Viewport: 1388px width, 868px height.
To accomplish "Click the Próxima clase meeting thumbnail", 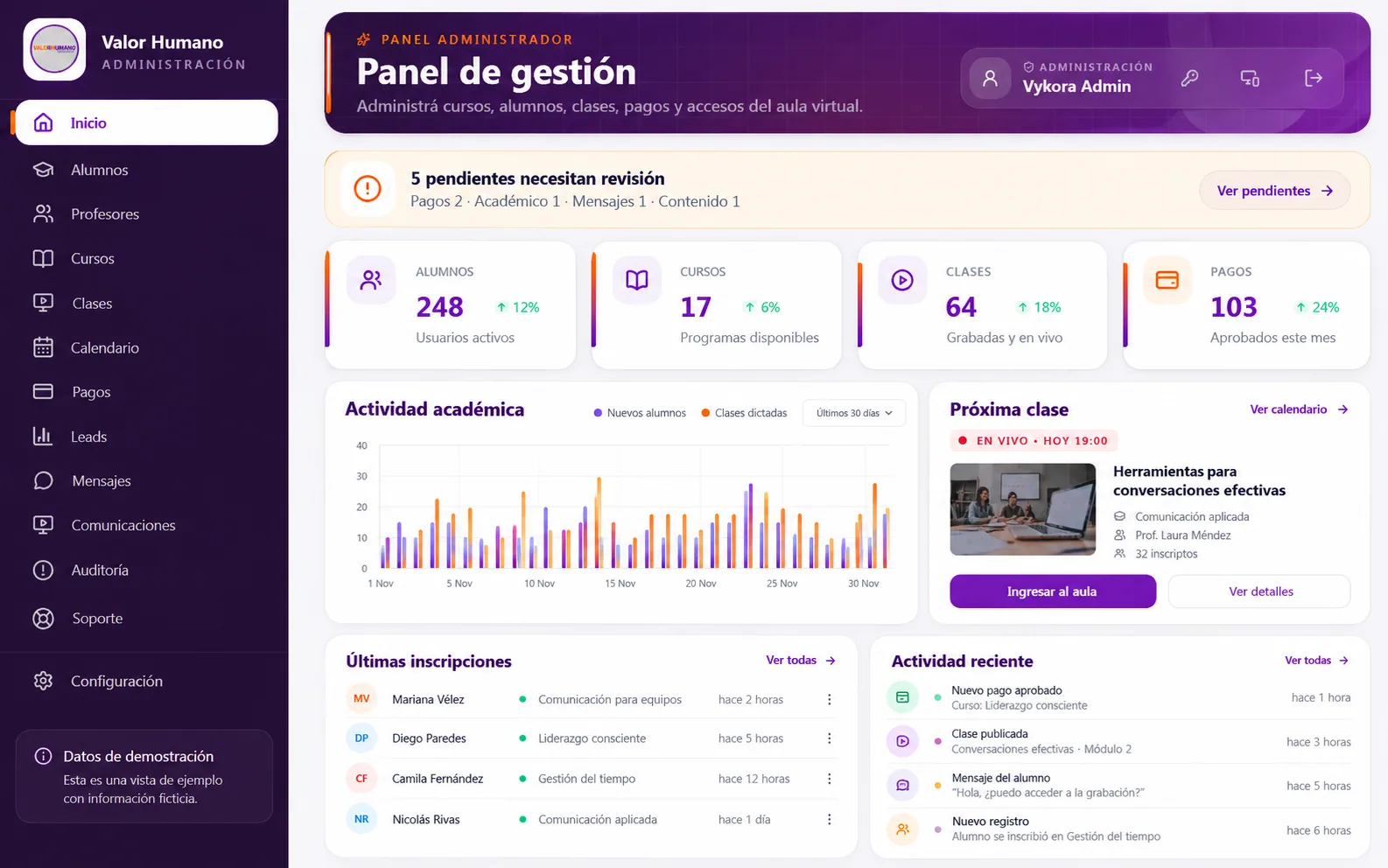I will [1023, 509].
